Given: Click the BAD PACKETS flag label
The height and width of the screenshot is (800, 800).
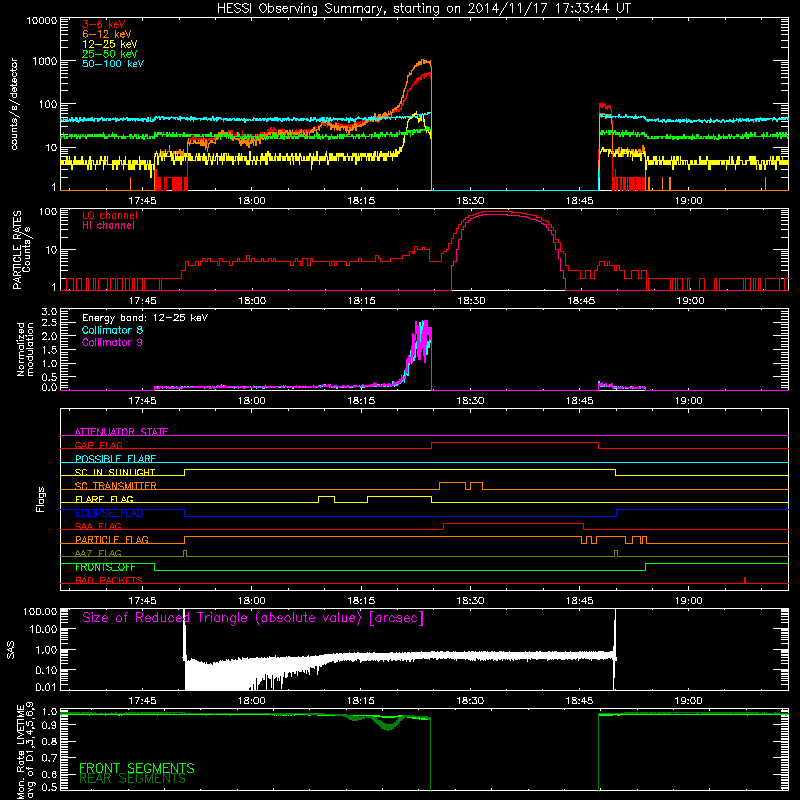Looking at the screenshot, I should (x=109, y=580).
